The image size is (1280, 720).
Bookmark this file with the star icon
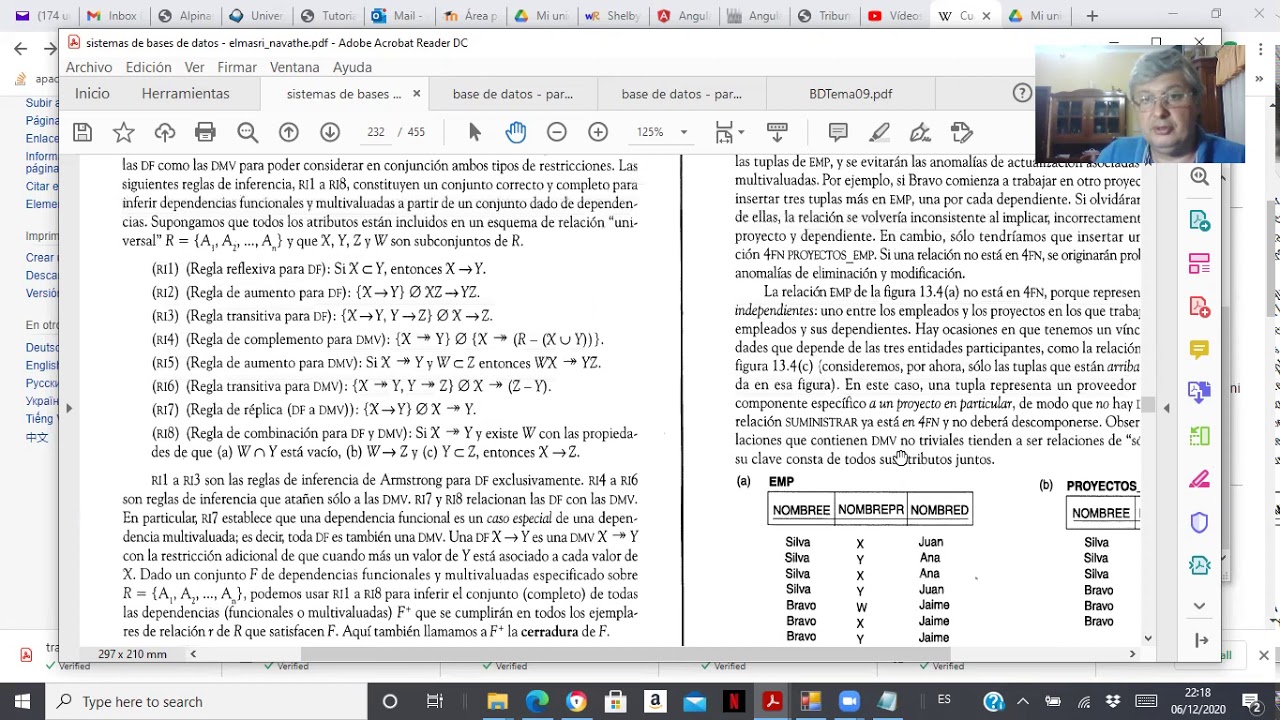[123, 132]
